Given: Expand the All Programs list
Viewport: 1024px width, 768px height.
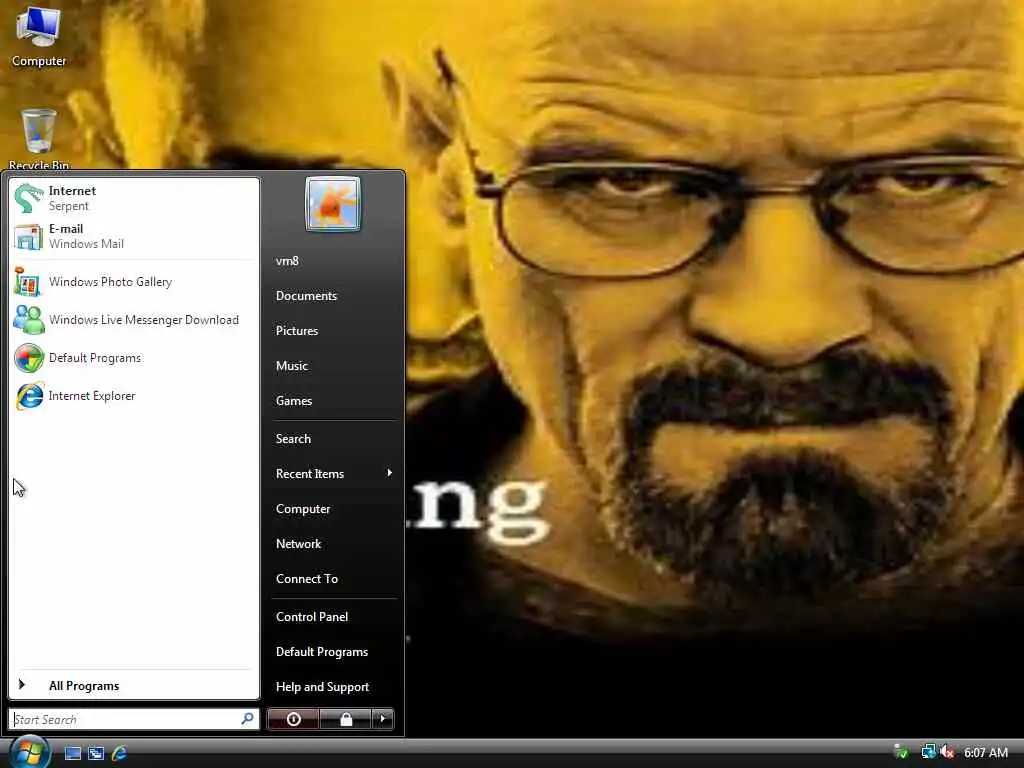Looking at the screenshot, I should [134, 686].
